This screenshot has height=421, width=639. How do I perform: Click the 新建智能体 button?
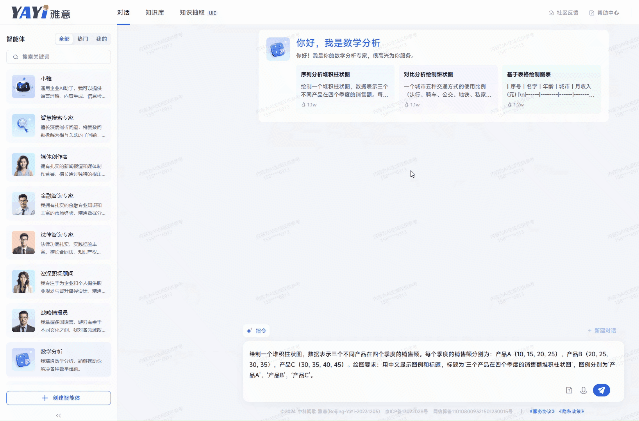click(58, 397)
